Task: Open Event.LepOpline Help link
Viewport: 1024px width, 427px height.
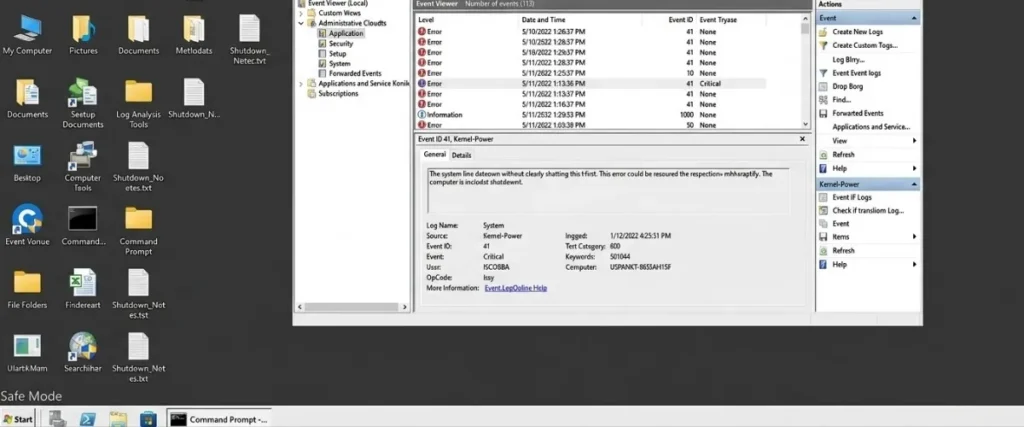Action: click(516, 288)
